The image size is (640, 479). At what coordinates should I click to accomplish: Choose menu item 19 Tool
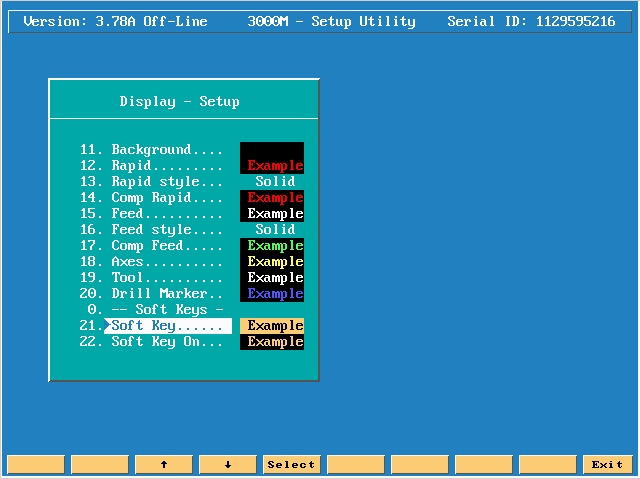[x=151, y=277]
